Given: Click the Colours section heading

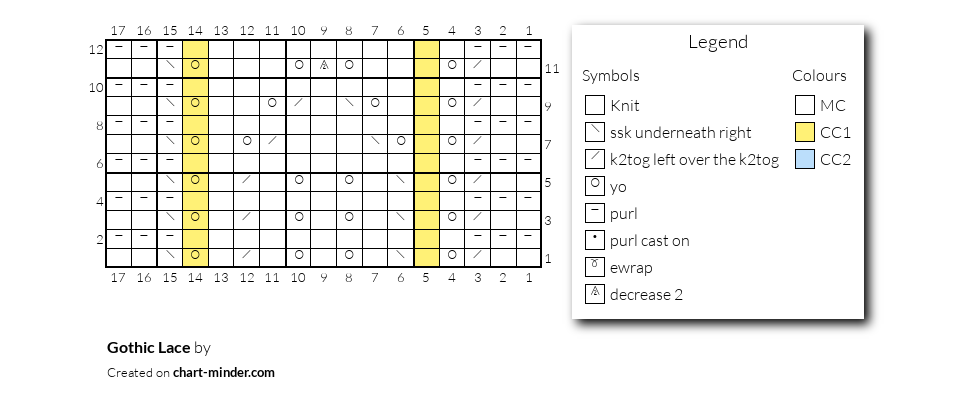Looking at the screenshot, I should click(x=819, y=75).
